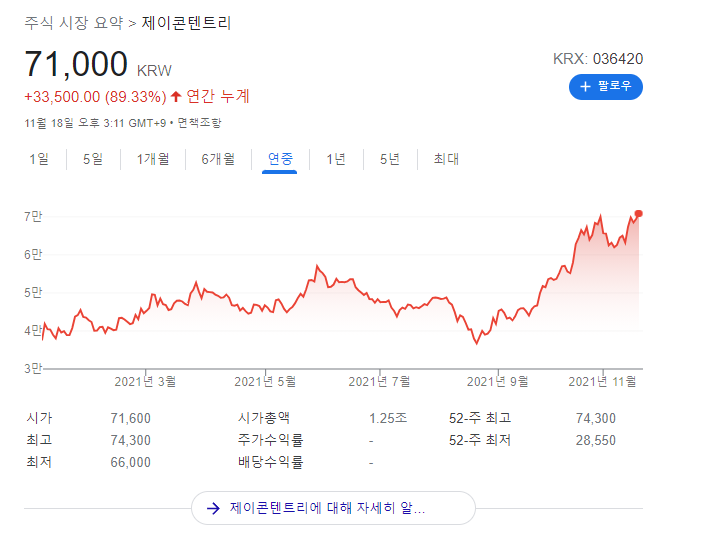Screen dimensions: 715x547
Task: Click the +33,500.00 (89.33%) change text
Action: pos(95,97)
